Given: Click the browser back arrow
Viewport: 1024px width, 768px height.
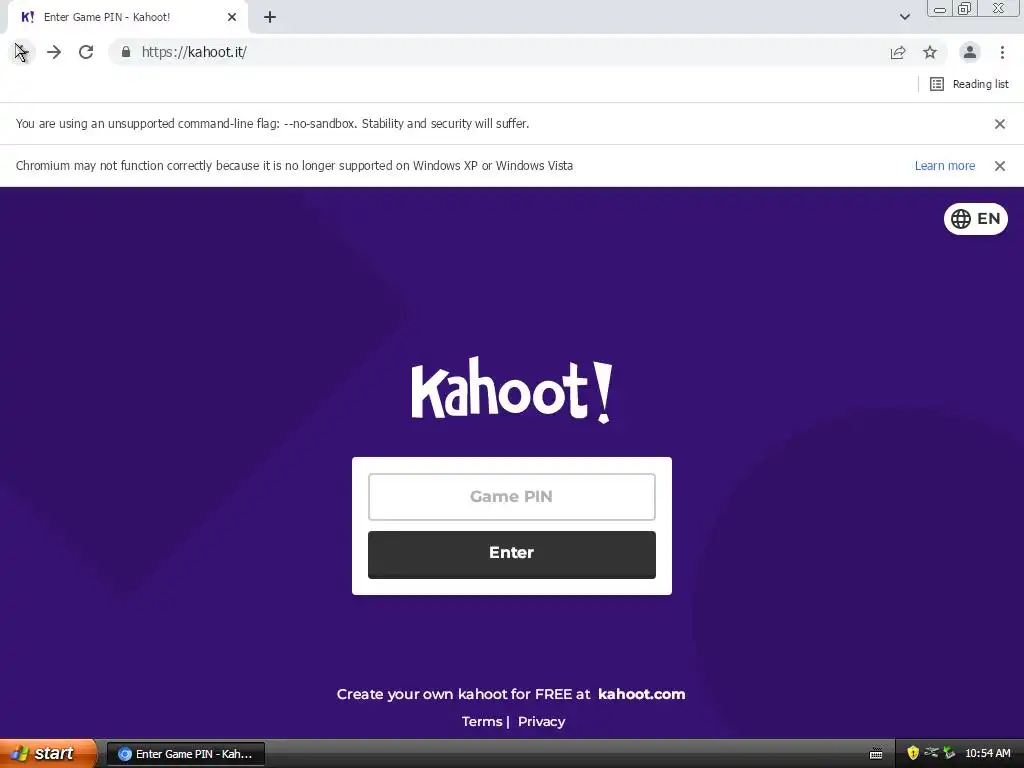Looking at the screenshot, I should point(22,52).
